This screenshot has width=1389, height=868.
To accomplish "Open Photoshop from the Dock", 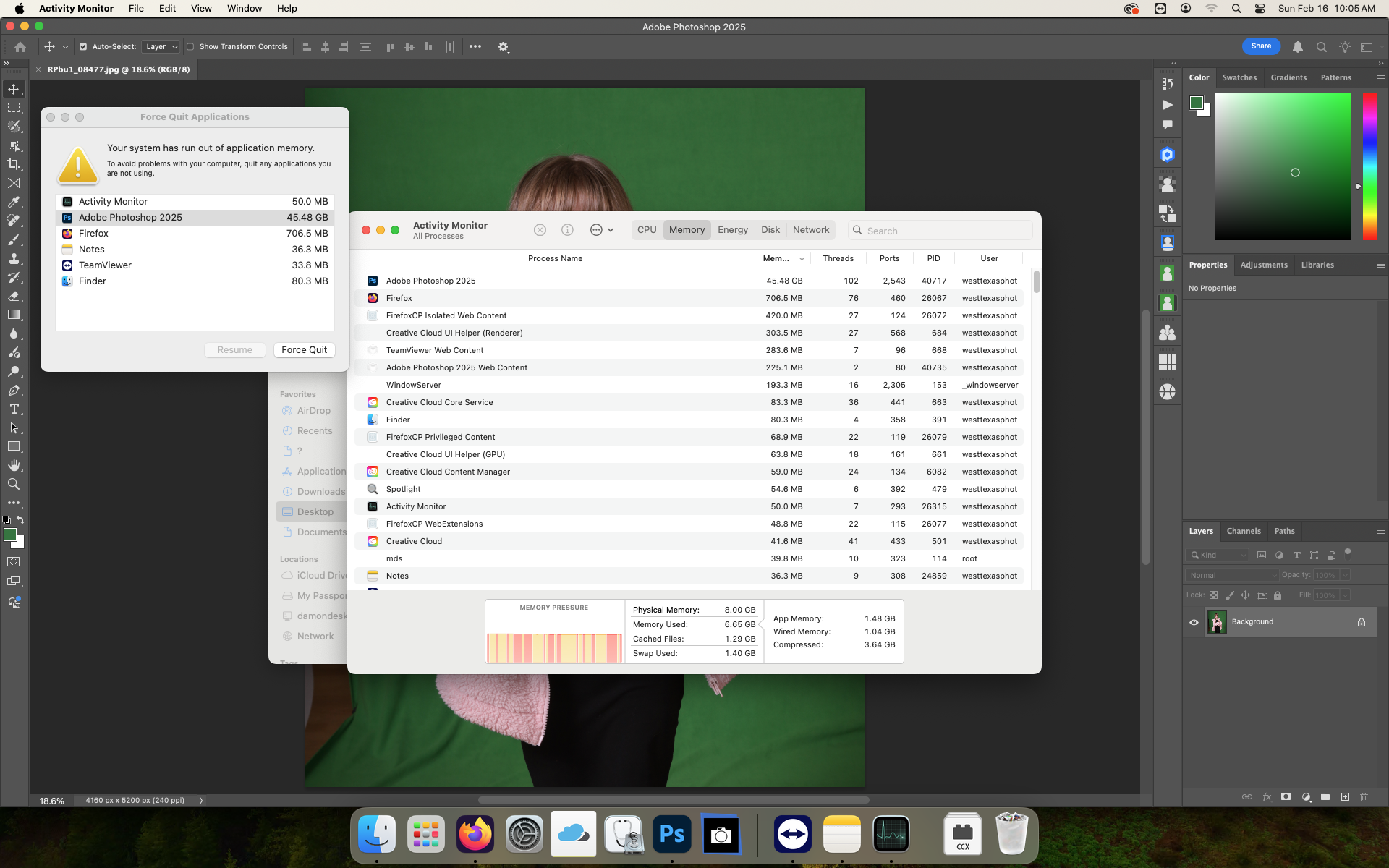I will tap(672, 835).
